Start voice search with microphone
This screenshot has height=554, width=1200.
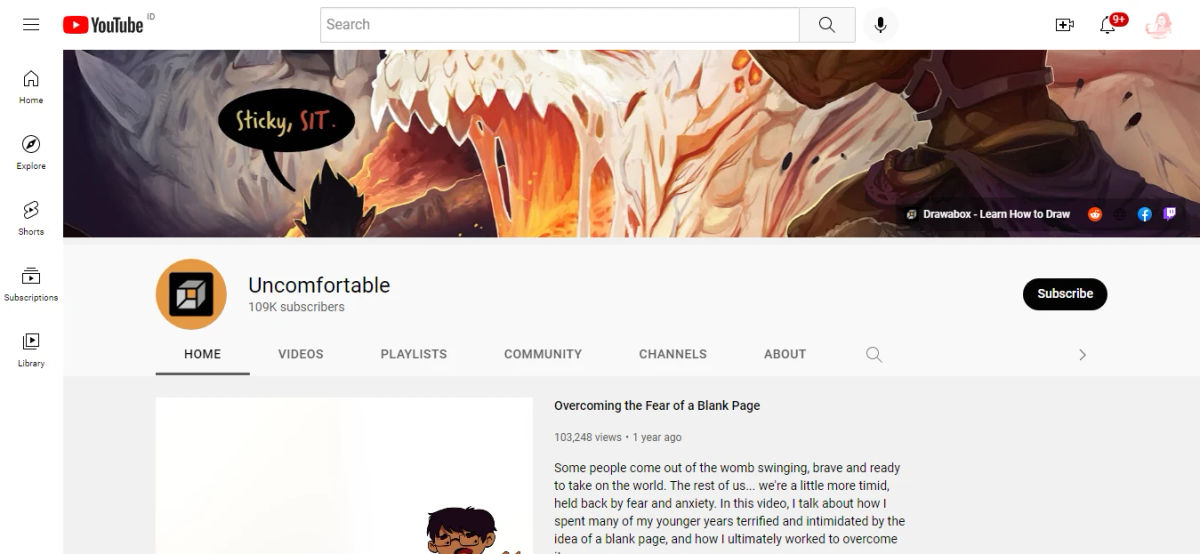point(880,25)
